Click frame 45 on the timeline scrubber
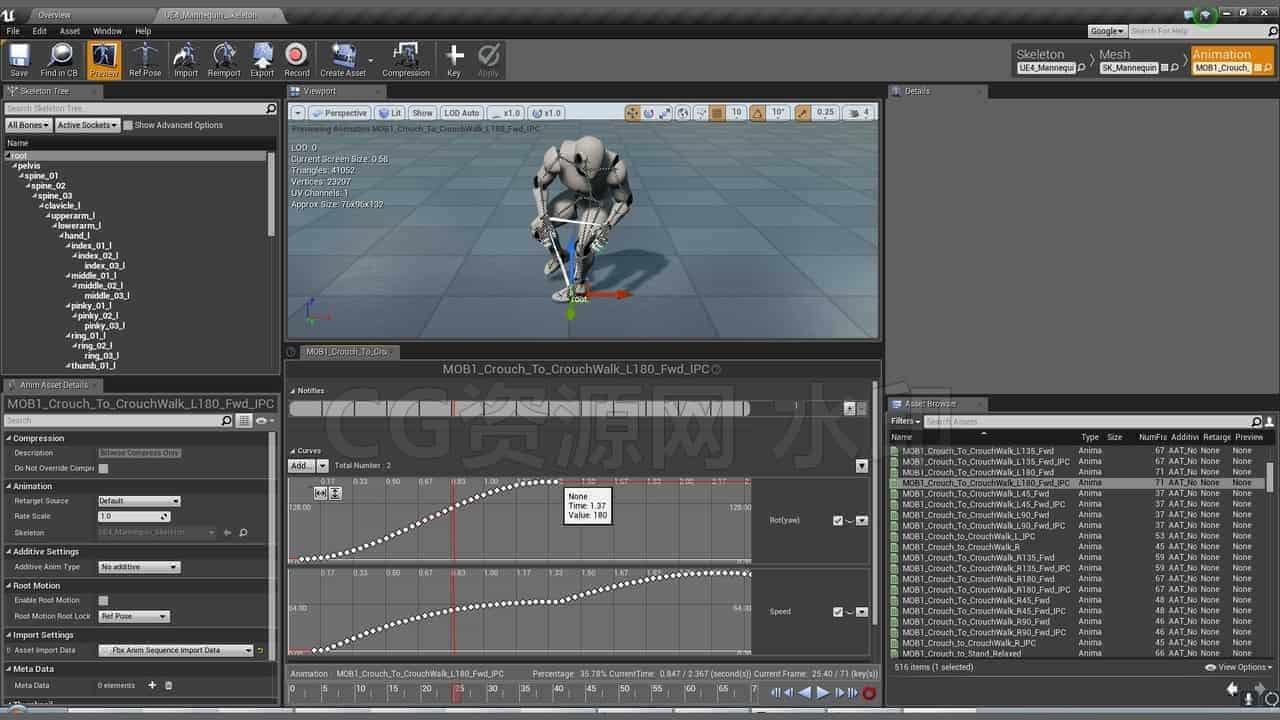This screenshot has height=720, width=1280. (x=591, y=690)
